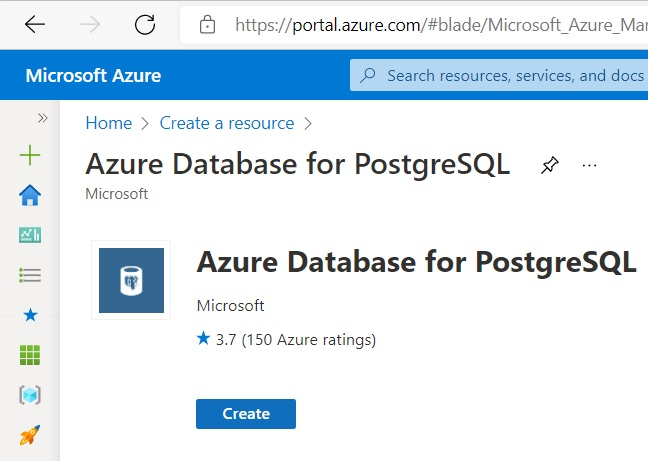Go to Home breadcrumb link
The image size is (648, 461).
pos(109,123)
